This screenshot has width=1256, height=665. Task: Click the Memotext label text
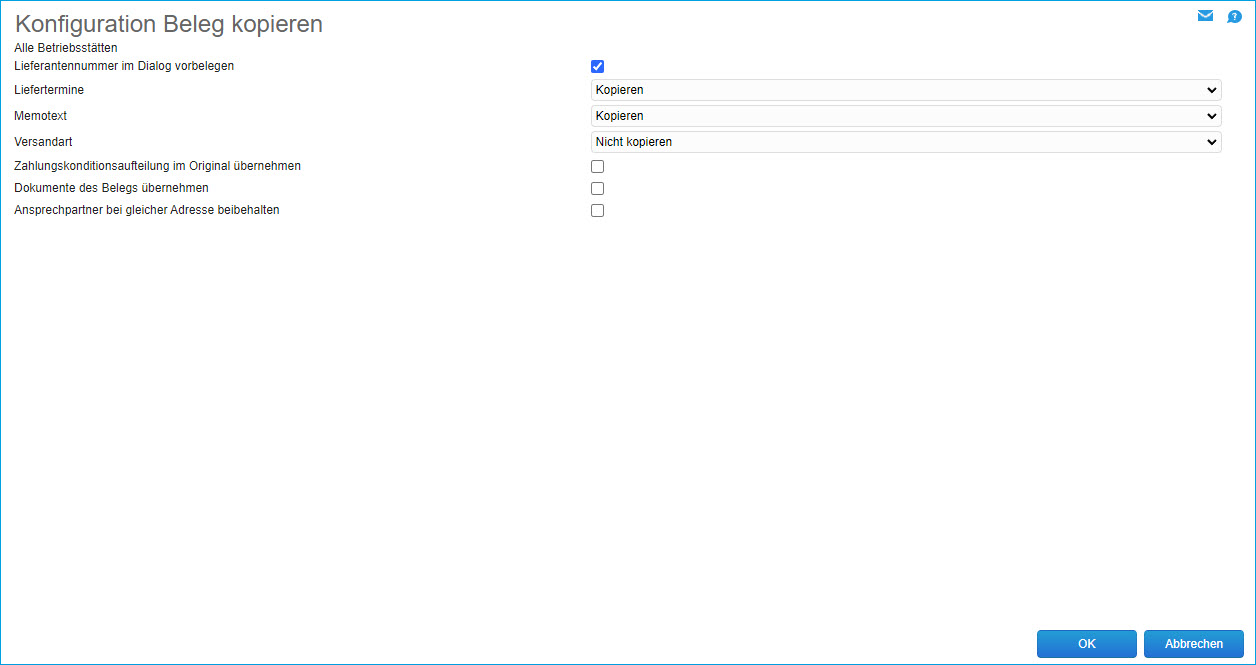[41, 116]
